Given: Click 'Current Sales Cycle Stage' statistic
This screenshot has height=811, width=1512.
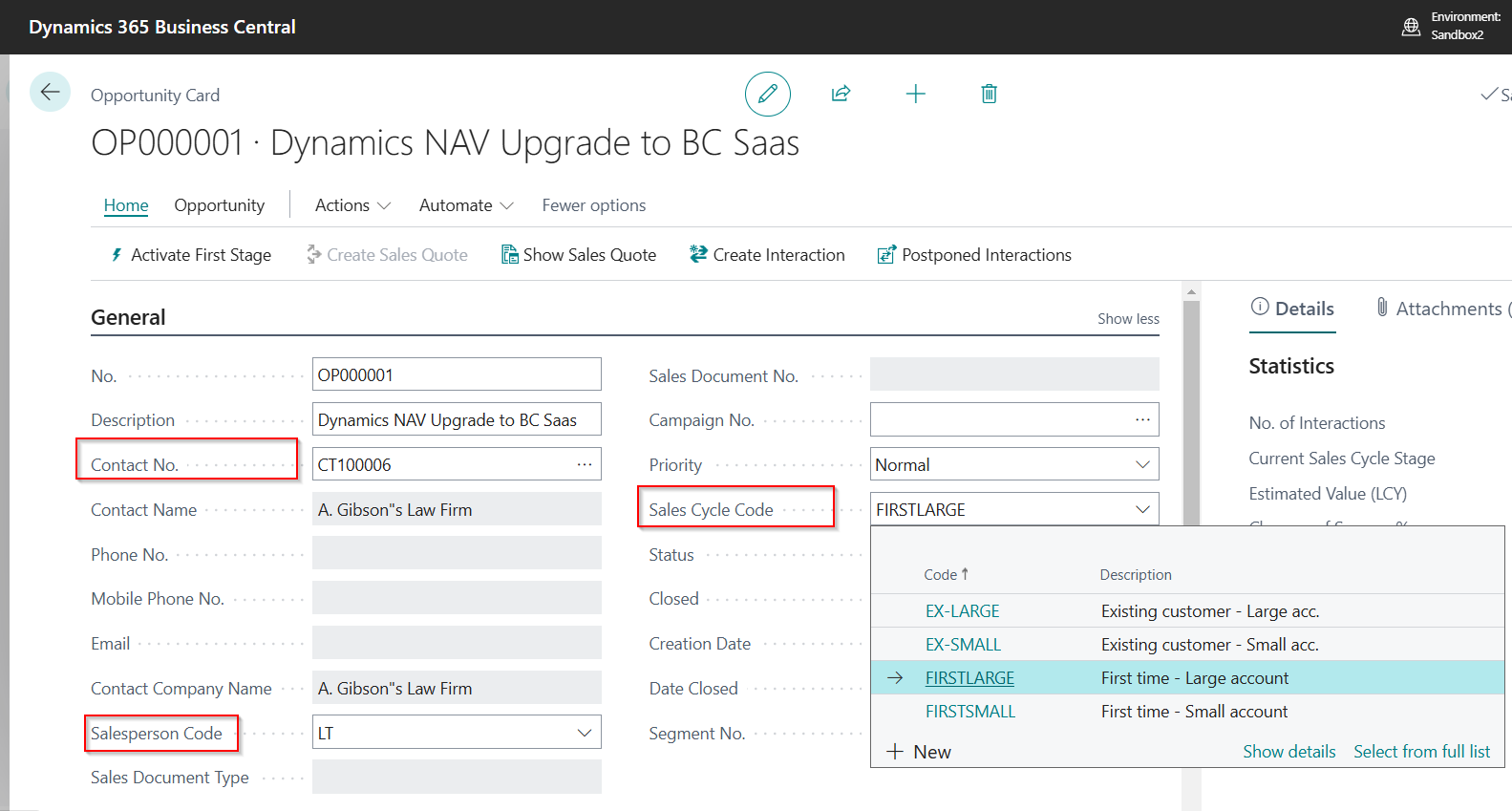Looking at the screenshot, I should [1342, 459].
